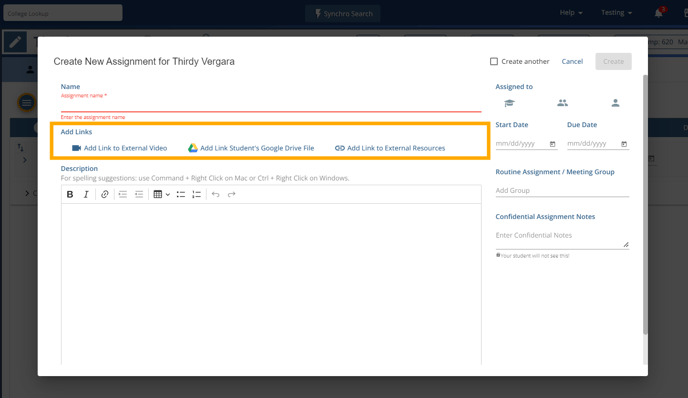
Task: Undo last edit in description editor
Action: tap(215, 194)
